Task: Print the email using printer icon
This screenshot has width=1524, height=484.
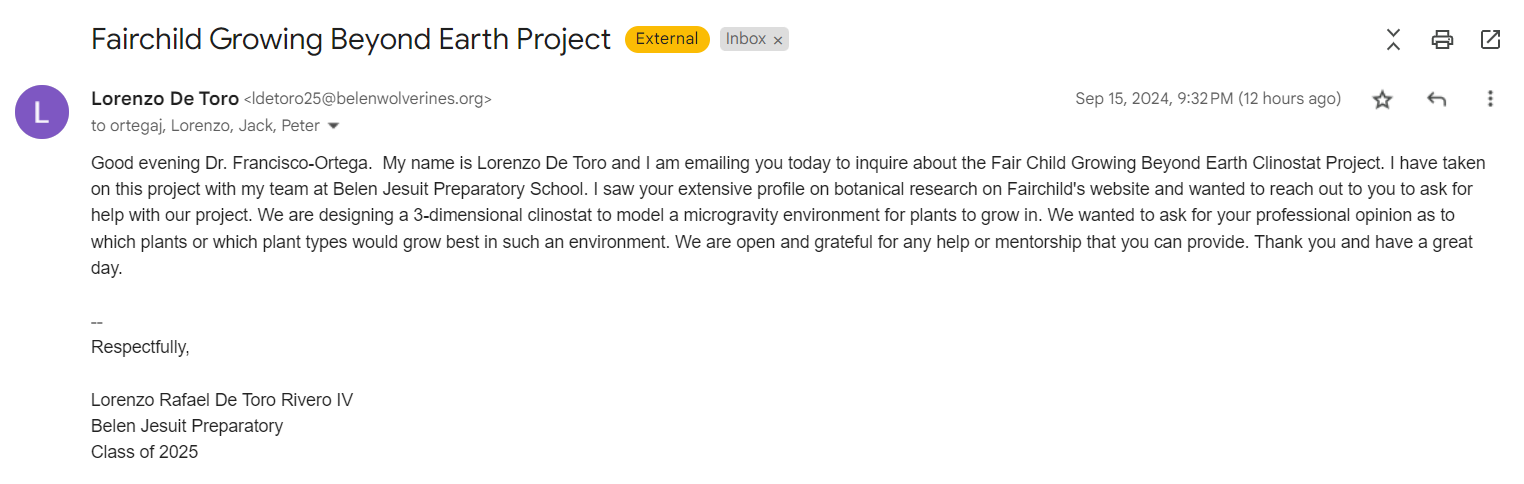Action: point(1442,40)
